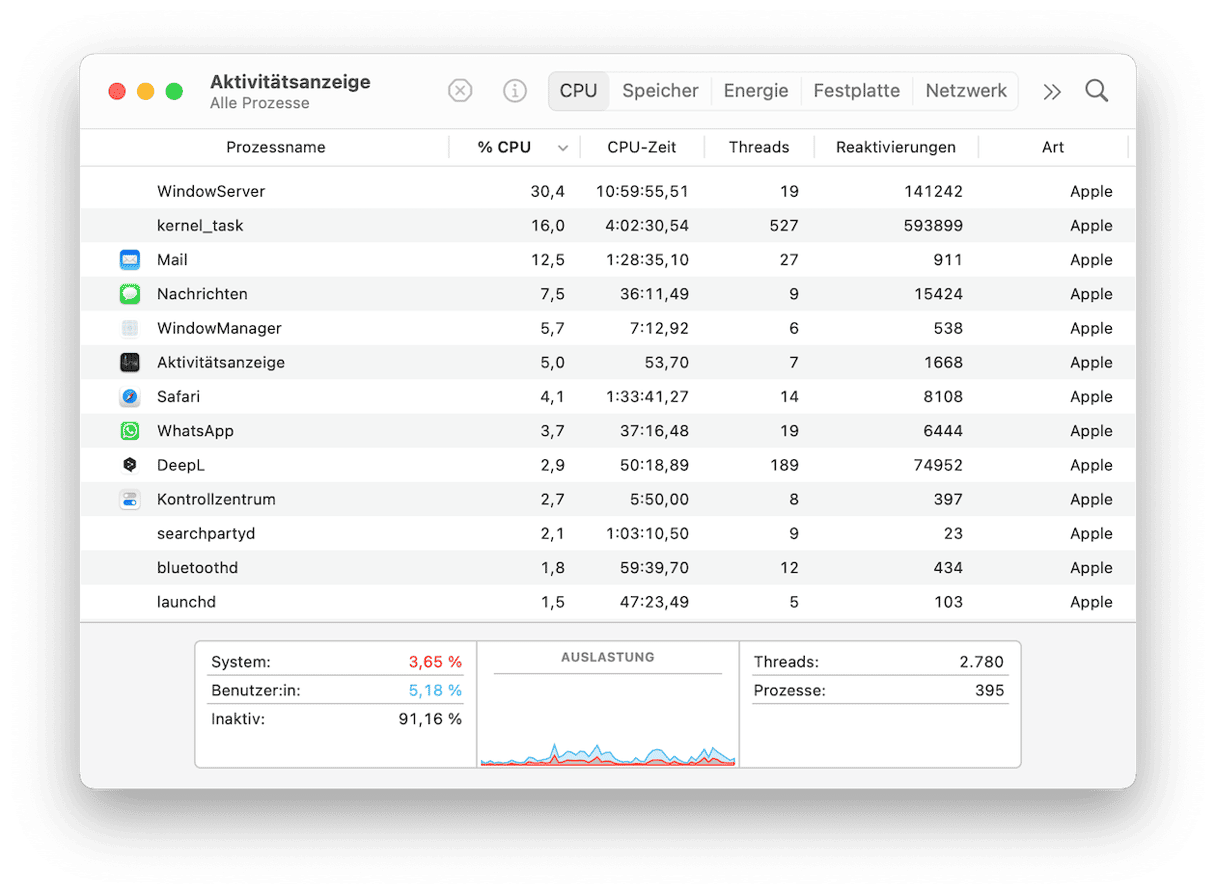The width and height of the screenshot is (1216, 894).
Task: Click the Benutzer:in percentage 5,18 %
Action: click(435, 690)
